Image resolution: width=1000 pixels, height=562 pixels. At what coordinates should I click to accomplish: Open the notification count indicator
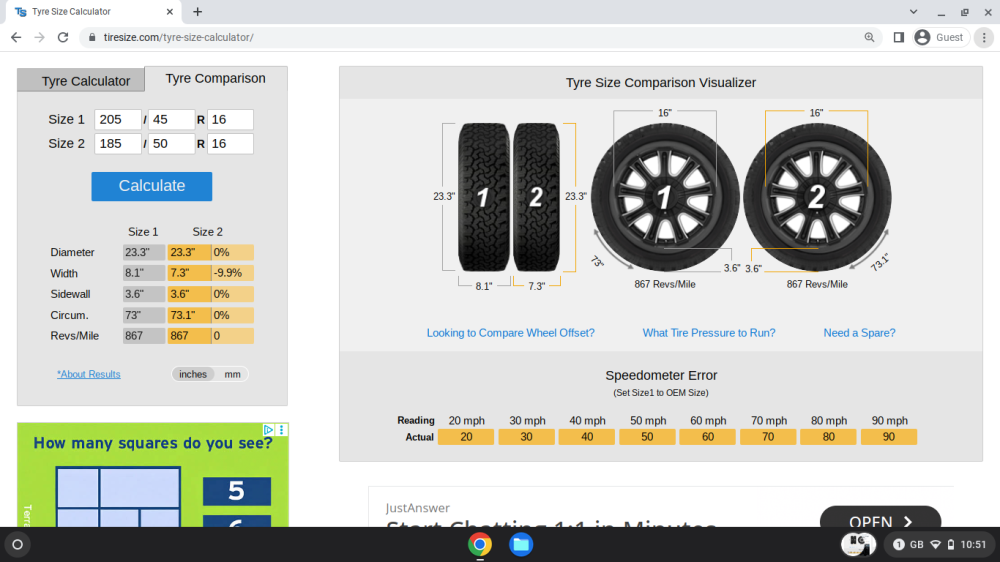899,545
